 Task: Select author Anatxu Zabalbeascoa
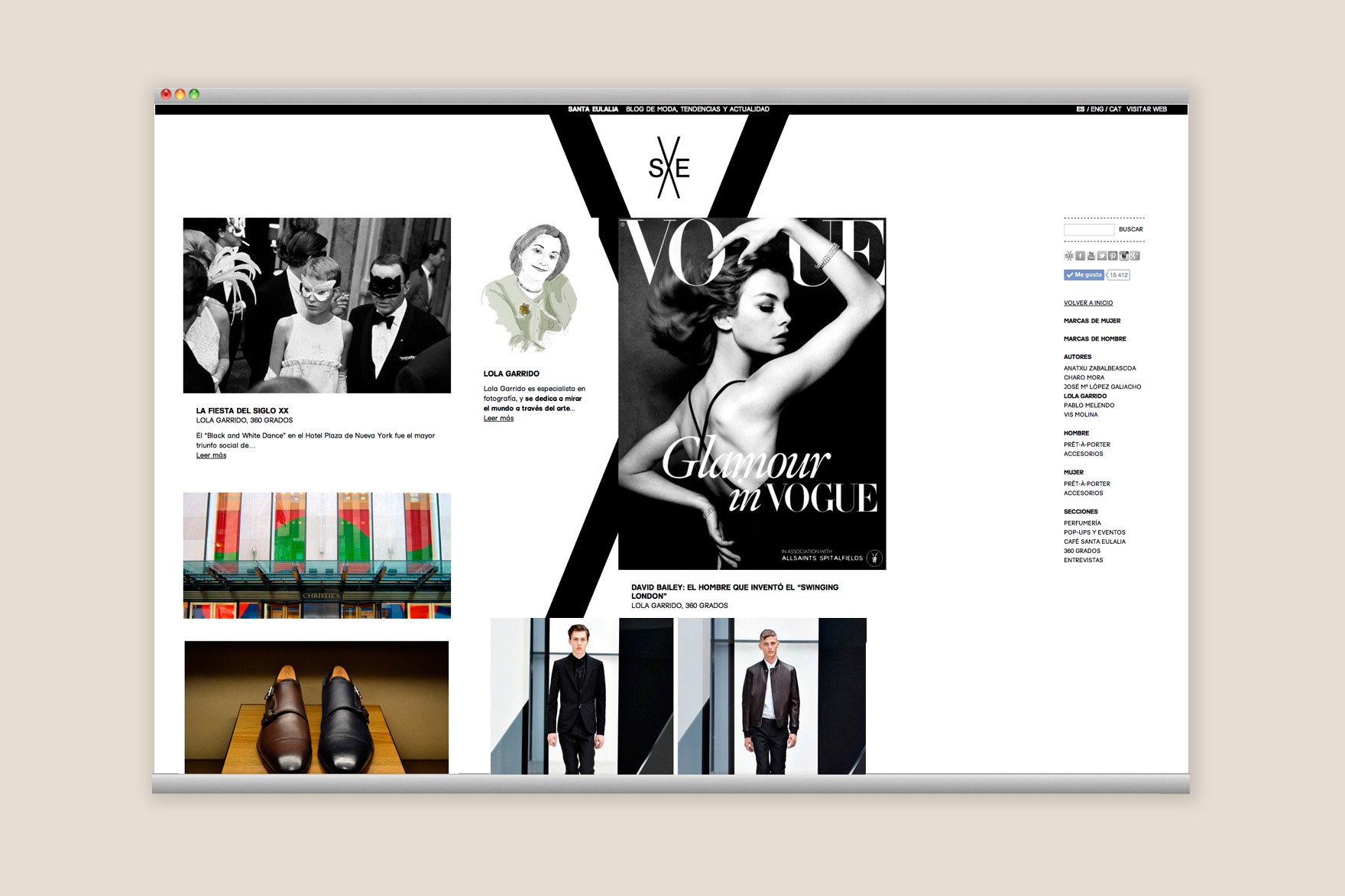(1100, 368)
